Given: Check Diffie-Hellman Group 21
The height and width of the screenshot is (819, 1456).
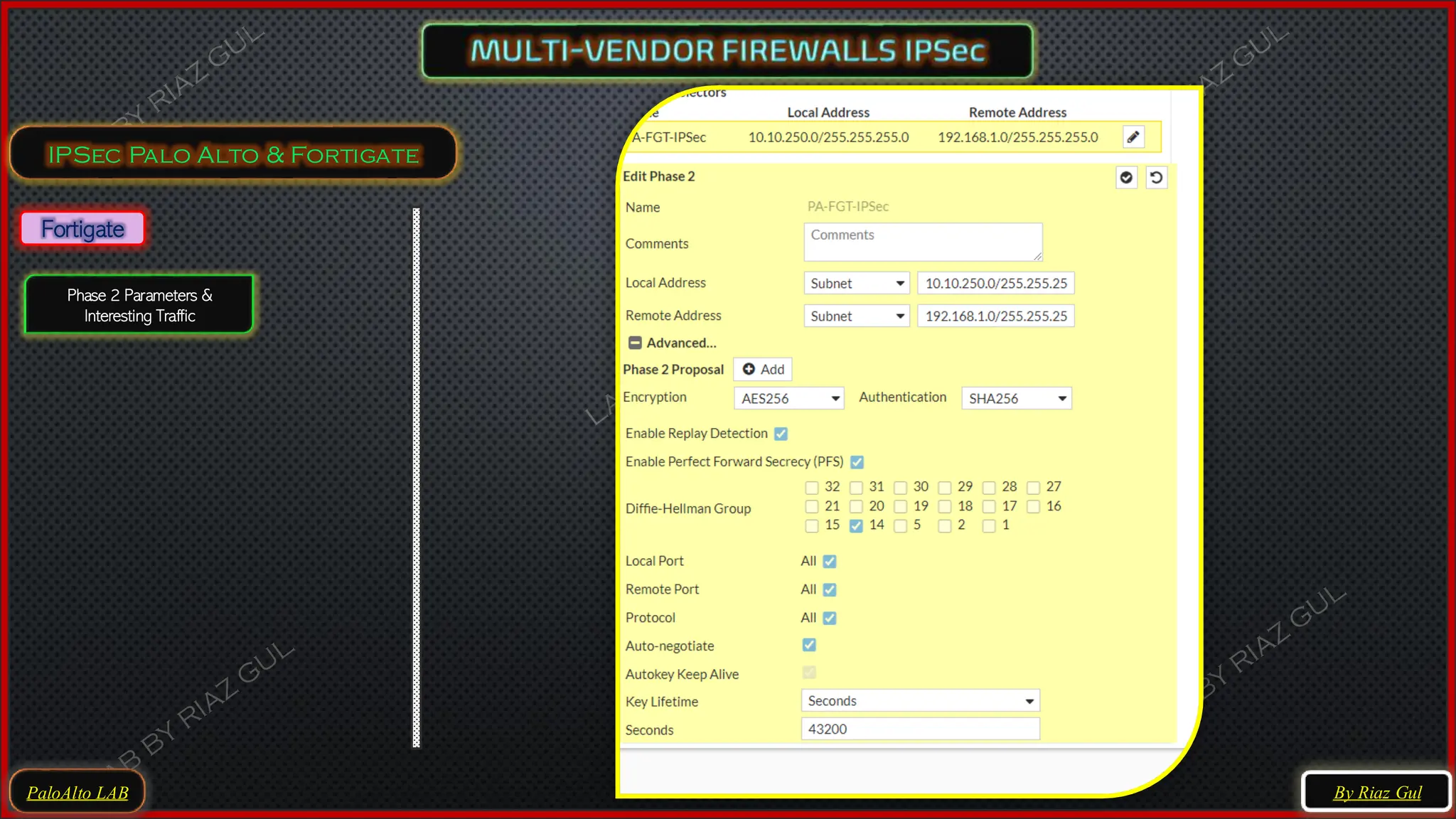Looking at the screenshot, I should pyautogui.click(x=811, y=506).
